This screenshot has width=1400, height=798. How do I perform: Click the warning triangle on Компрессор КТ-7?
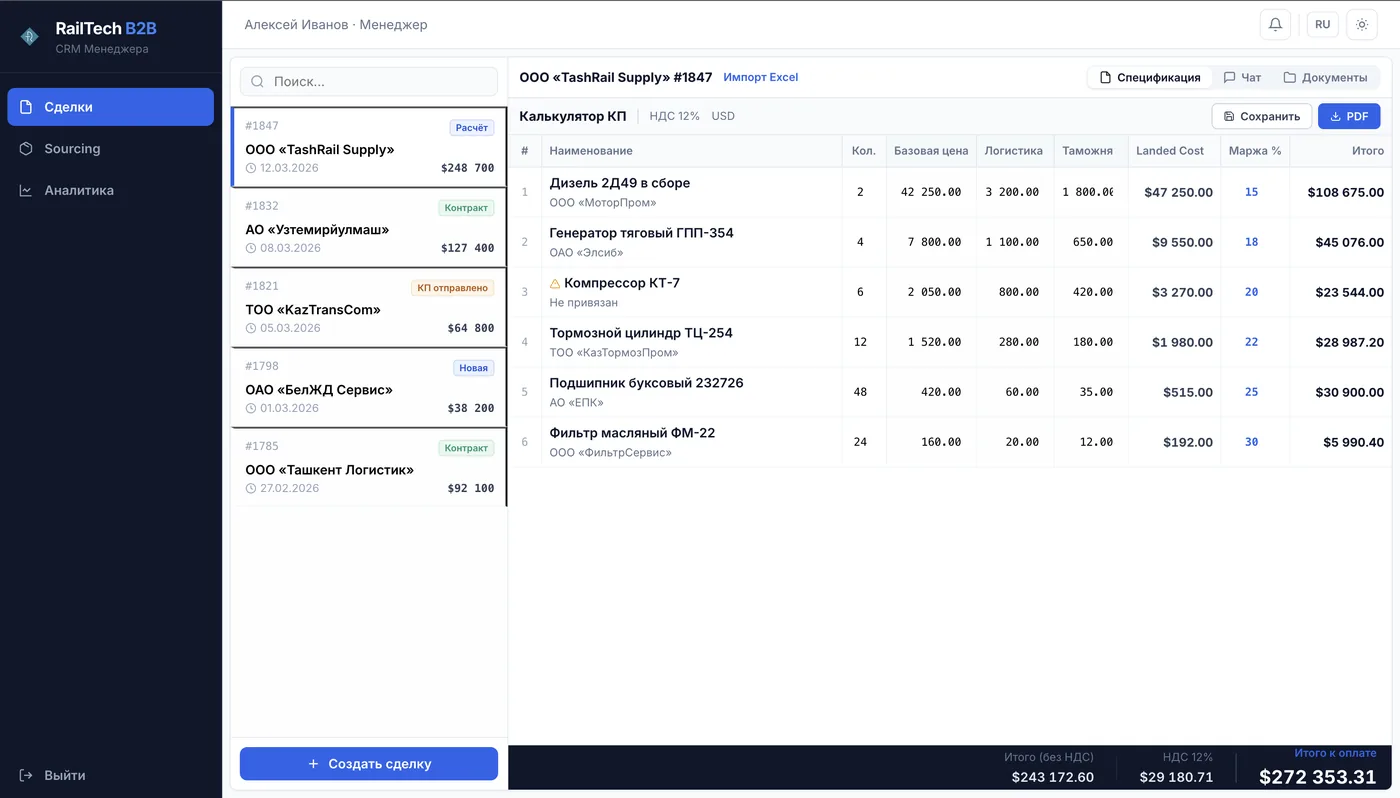click(x=556, y=282)
